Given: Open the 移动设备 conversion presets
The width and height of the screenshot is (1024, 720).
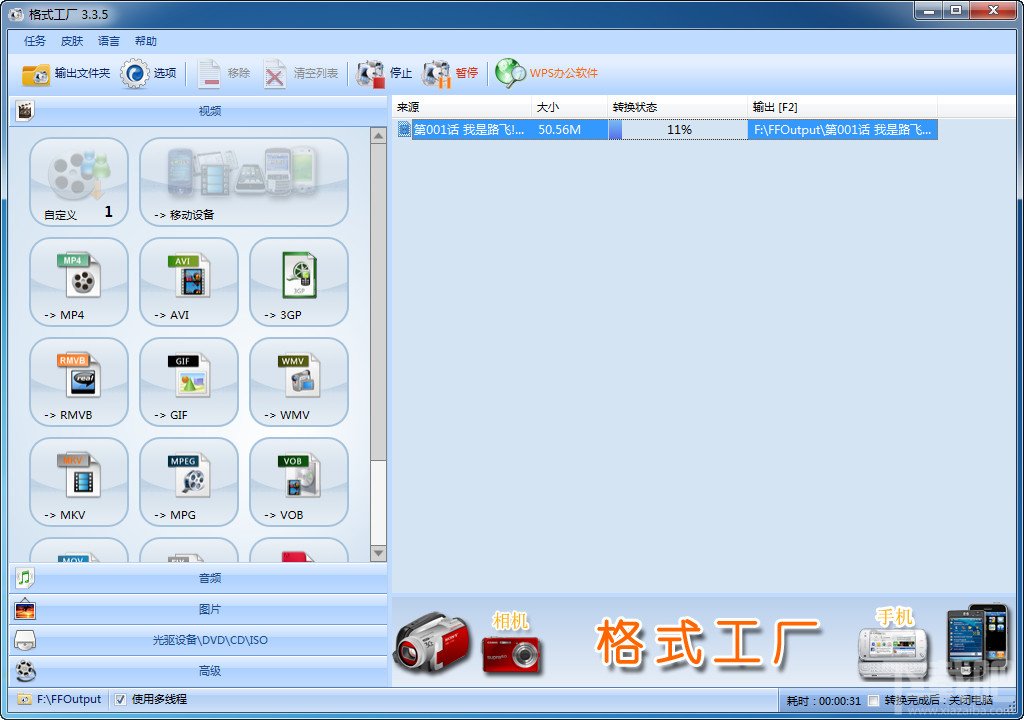Looking at the screenshot, I should click(244, 182).
